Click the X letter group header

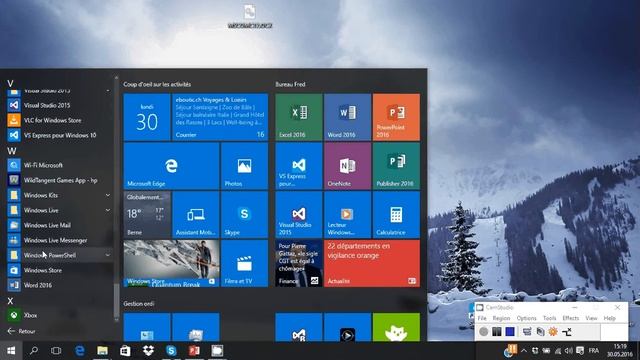pyautogui.click(x=10, y=301)
